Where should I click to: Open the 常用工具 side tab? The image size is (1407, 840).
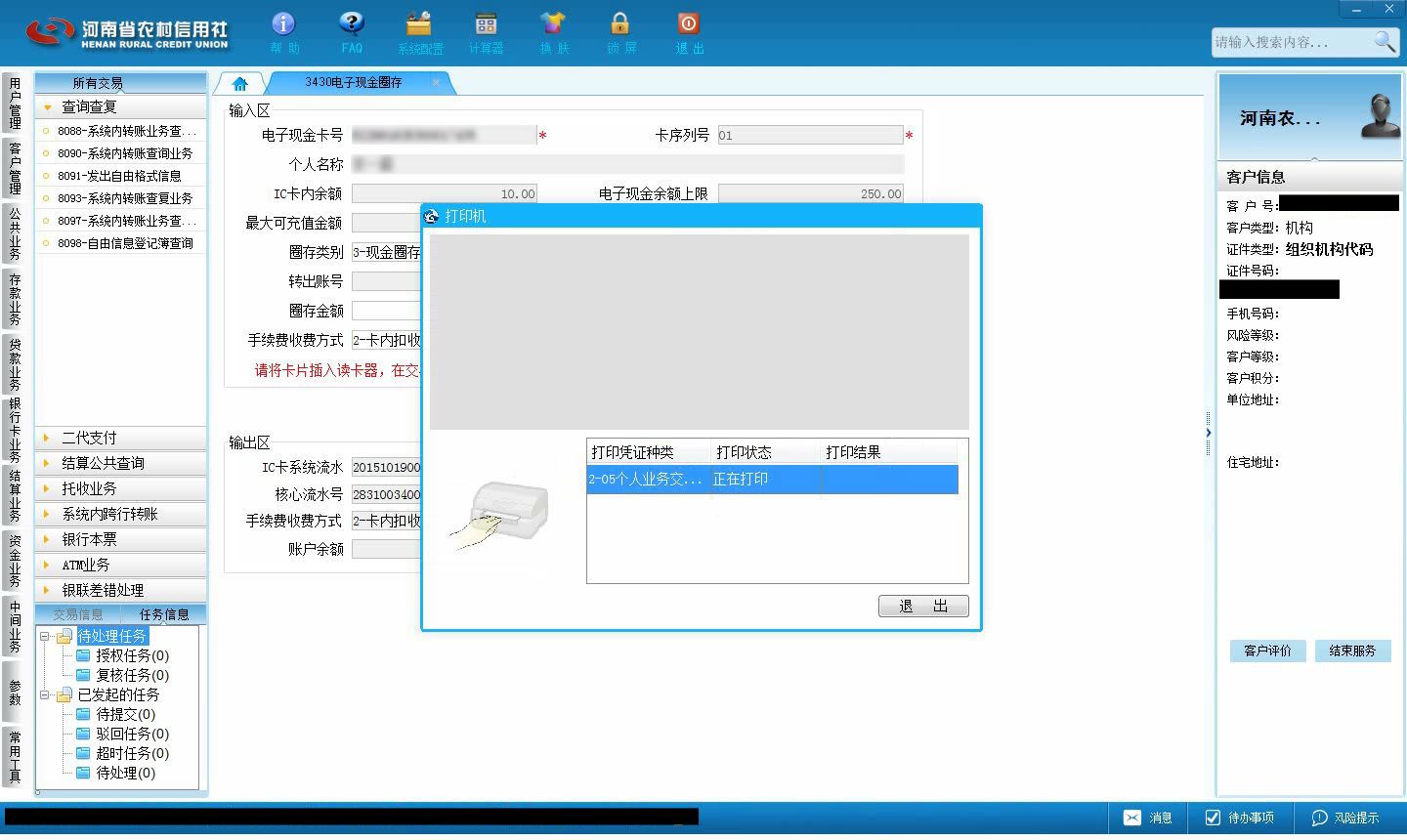(15, 757)
